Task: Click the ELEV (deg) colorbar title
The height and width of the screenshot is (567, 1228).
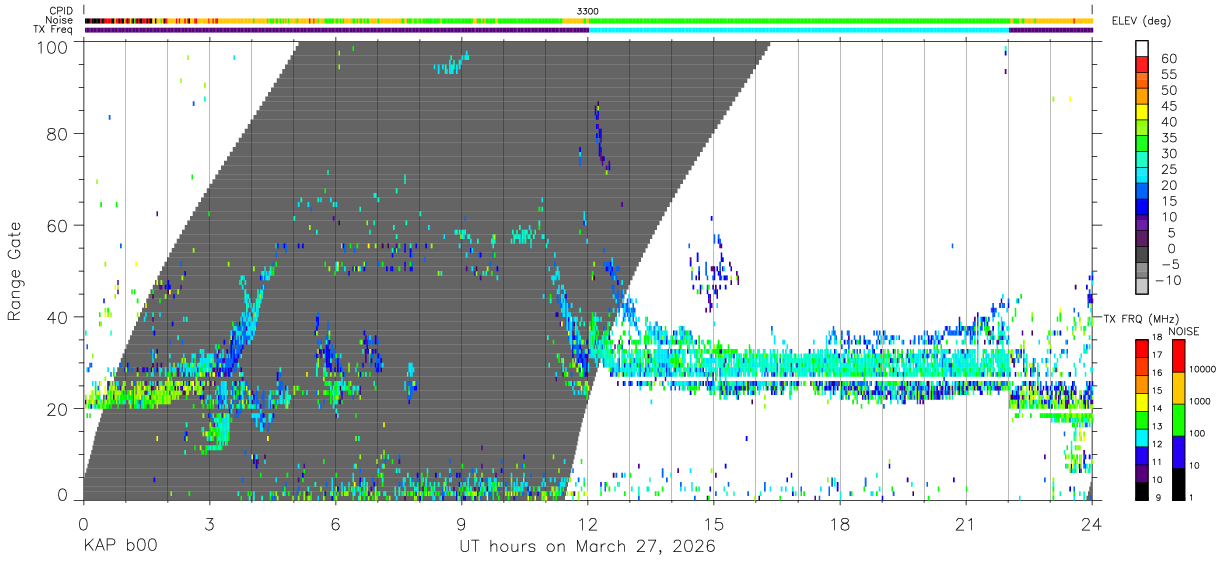Action: pyautogui.click(x=1141, y=21)
